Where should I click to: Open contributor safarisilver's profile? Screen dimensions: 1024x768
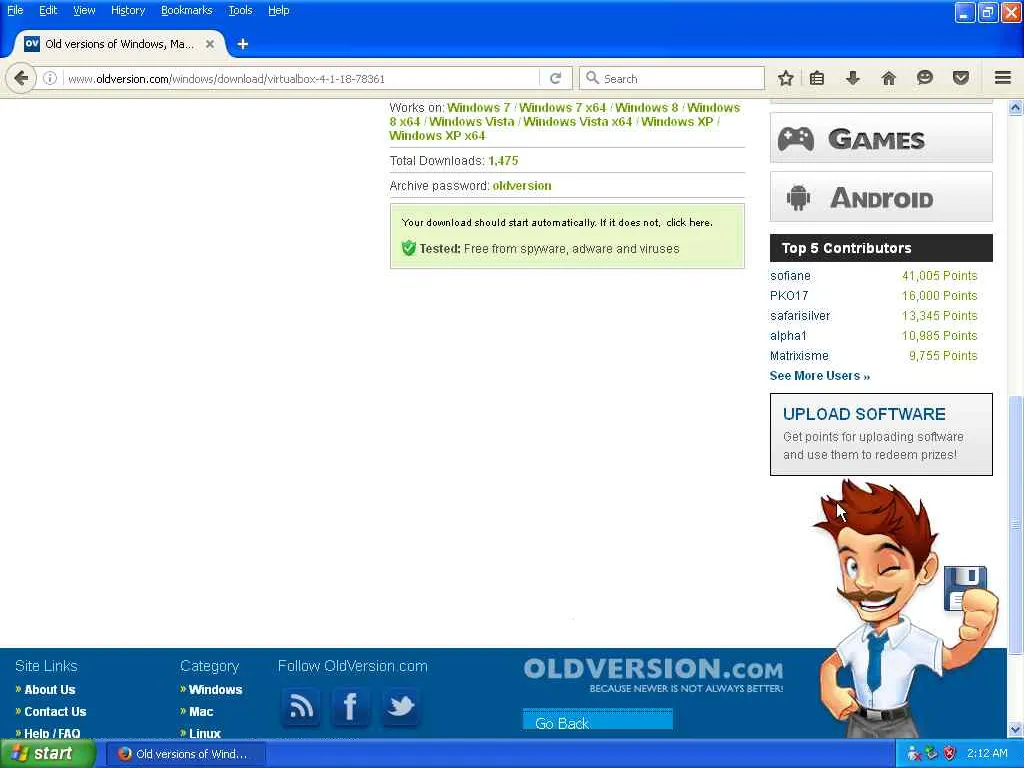[x=800, y=316]
